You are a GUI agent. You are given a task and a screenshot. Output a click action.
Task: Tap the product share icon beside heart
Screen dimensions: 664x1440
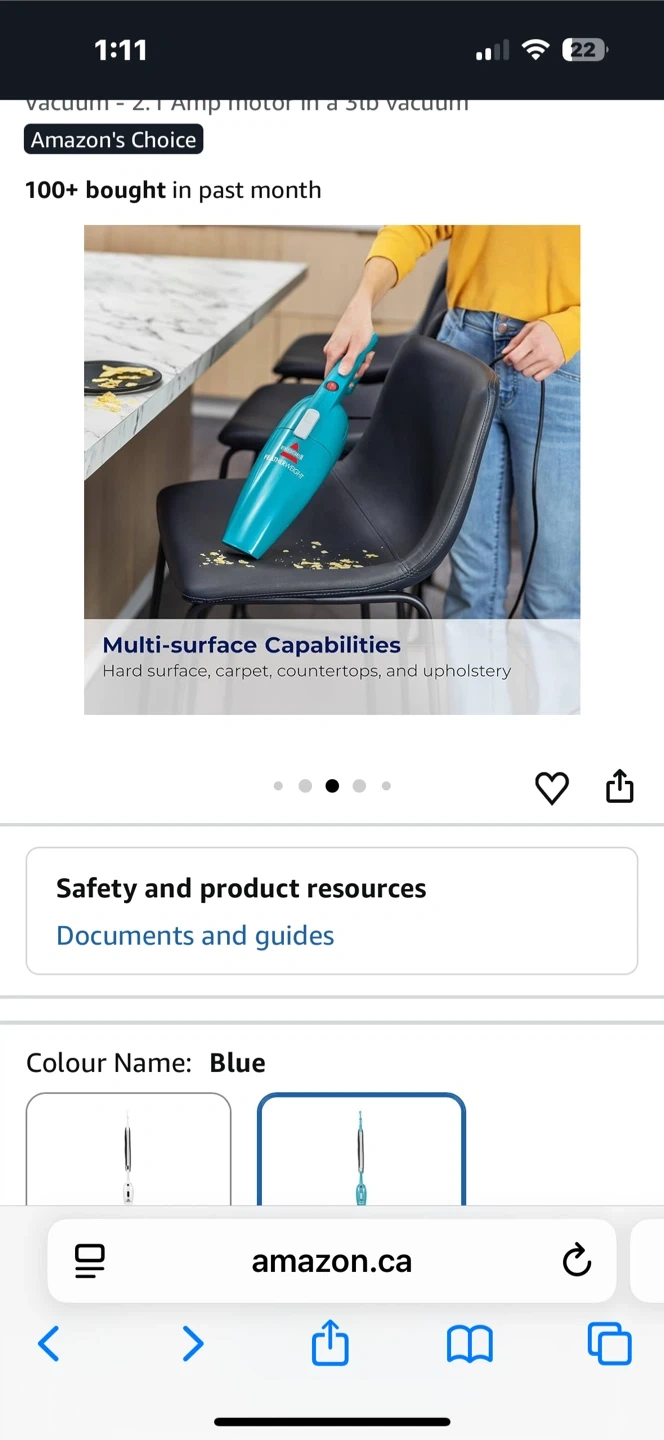(620, 786)
